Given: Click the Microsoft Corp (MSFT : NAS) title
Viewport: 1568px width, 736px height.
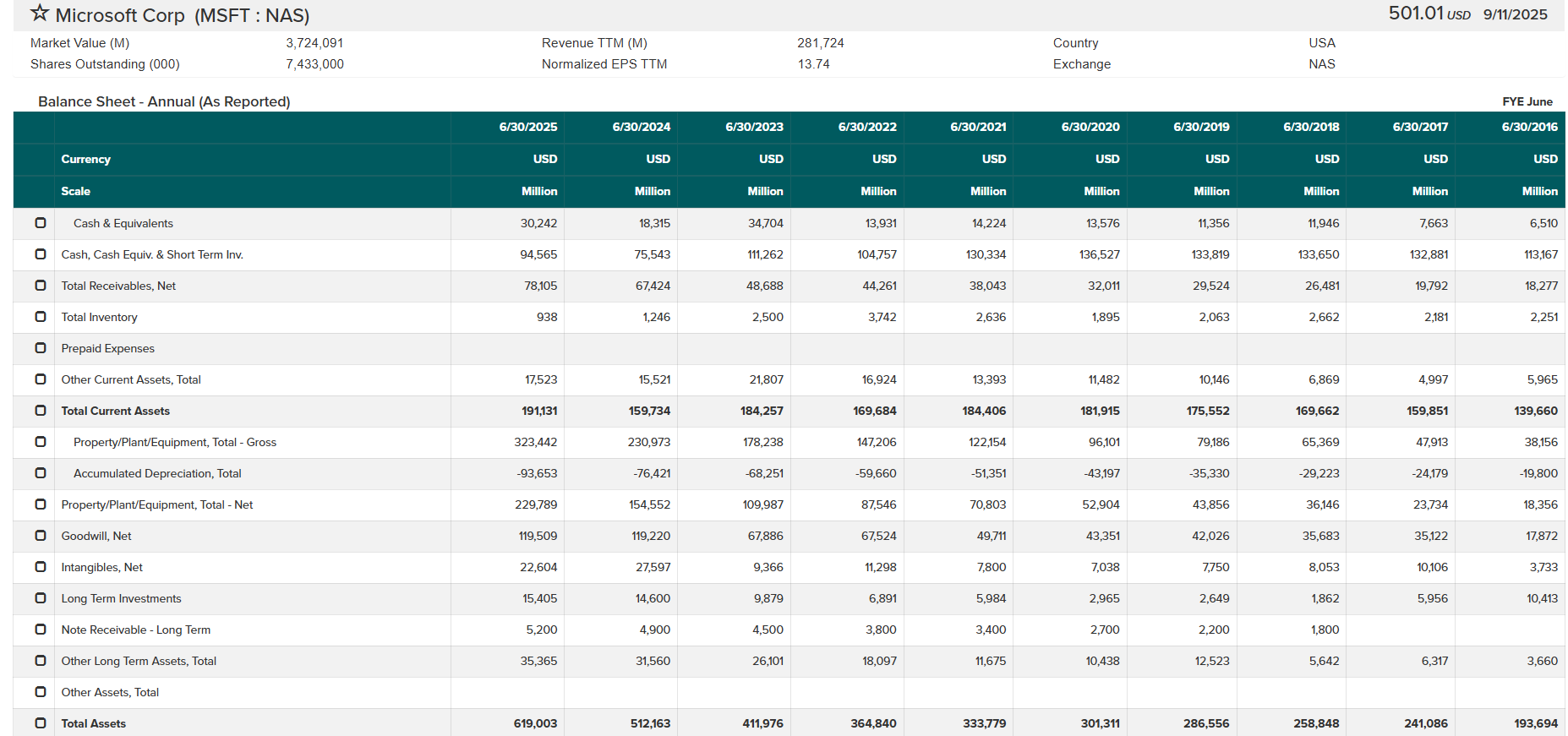Looking at the screenshot, I should tap(183, 15).
